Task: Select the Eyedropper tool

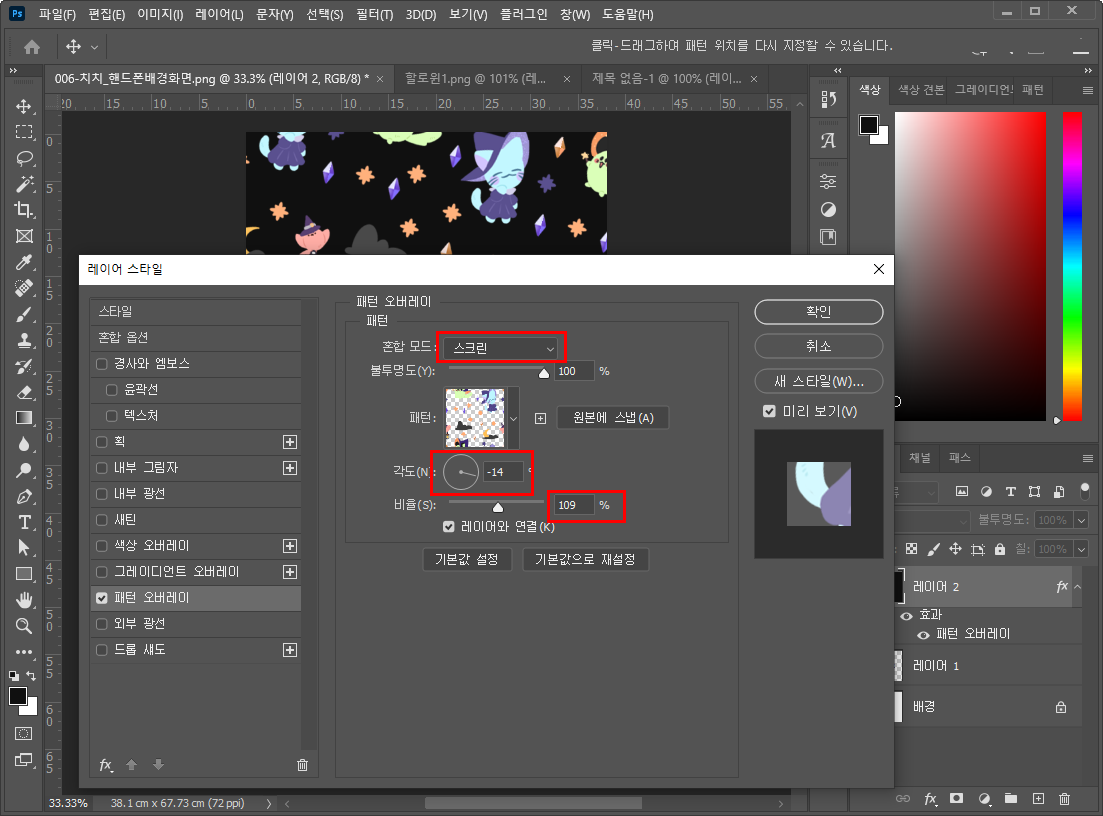Action: (24, 262)
